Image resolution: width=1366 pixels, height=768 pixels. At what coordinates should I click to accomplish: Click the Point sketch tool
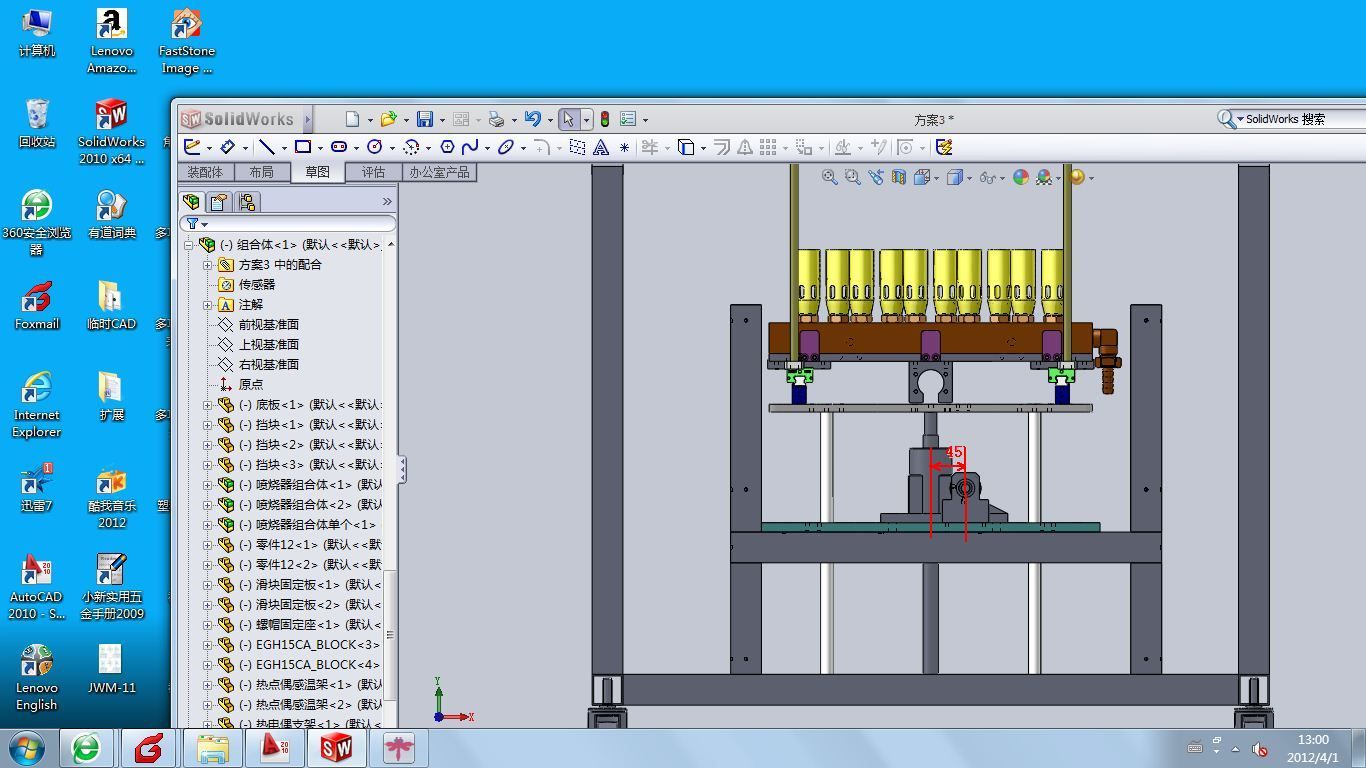click(x=625, y=147)
